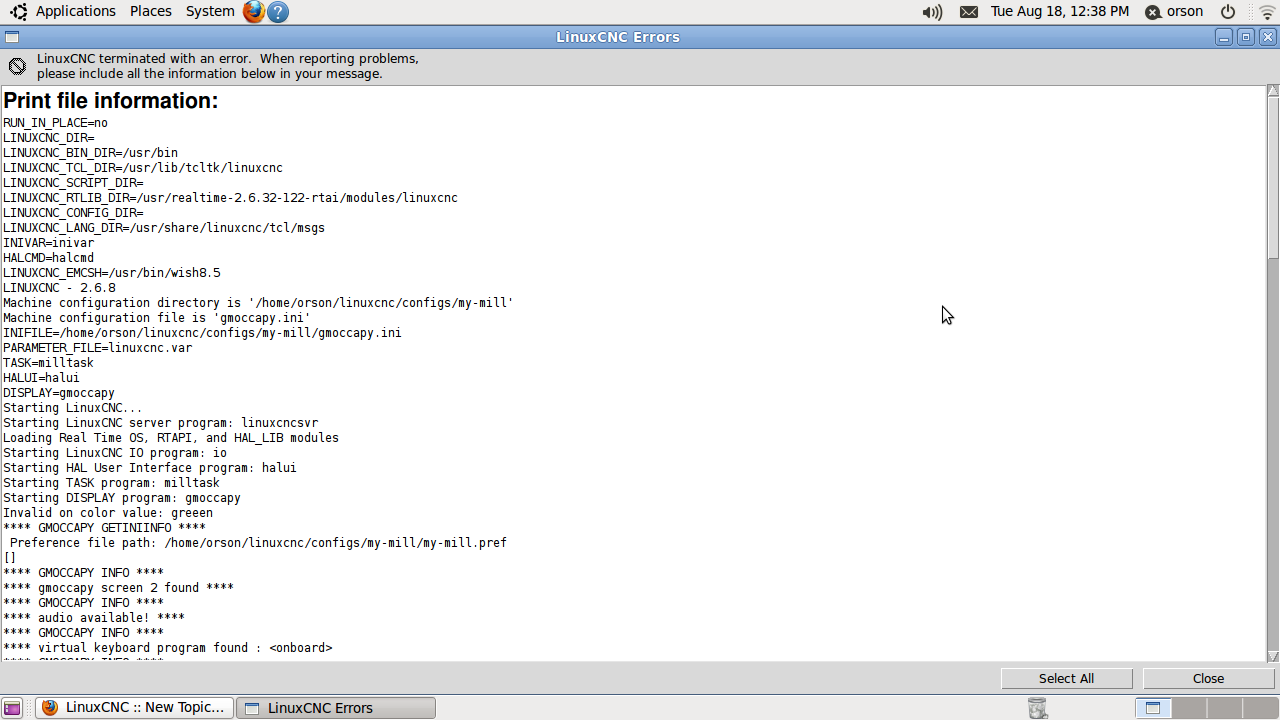Click the 'LINUXCNC_EMCSH=/usr/bin/wish8.5' line
Viewport: 1280px width, 720px height.
click(x=112, y=273)
